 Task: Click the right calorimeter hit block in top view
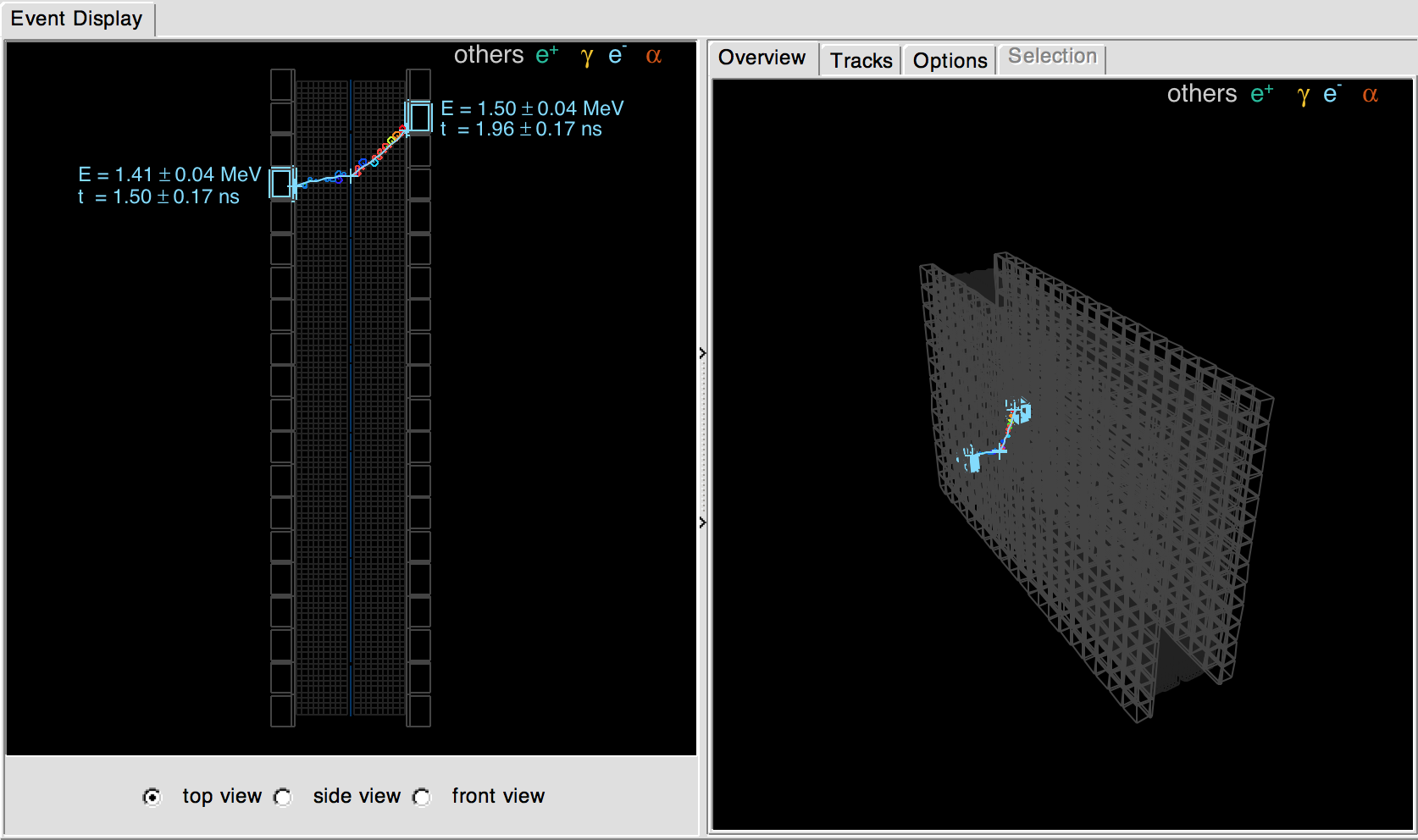[x=418, y=117]
